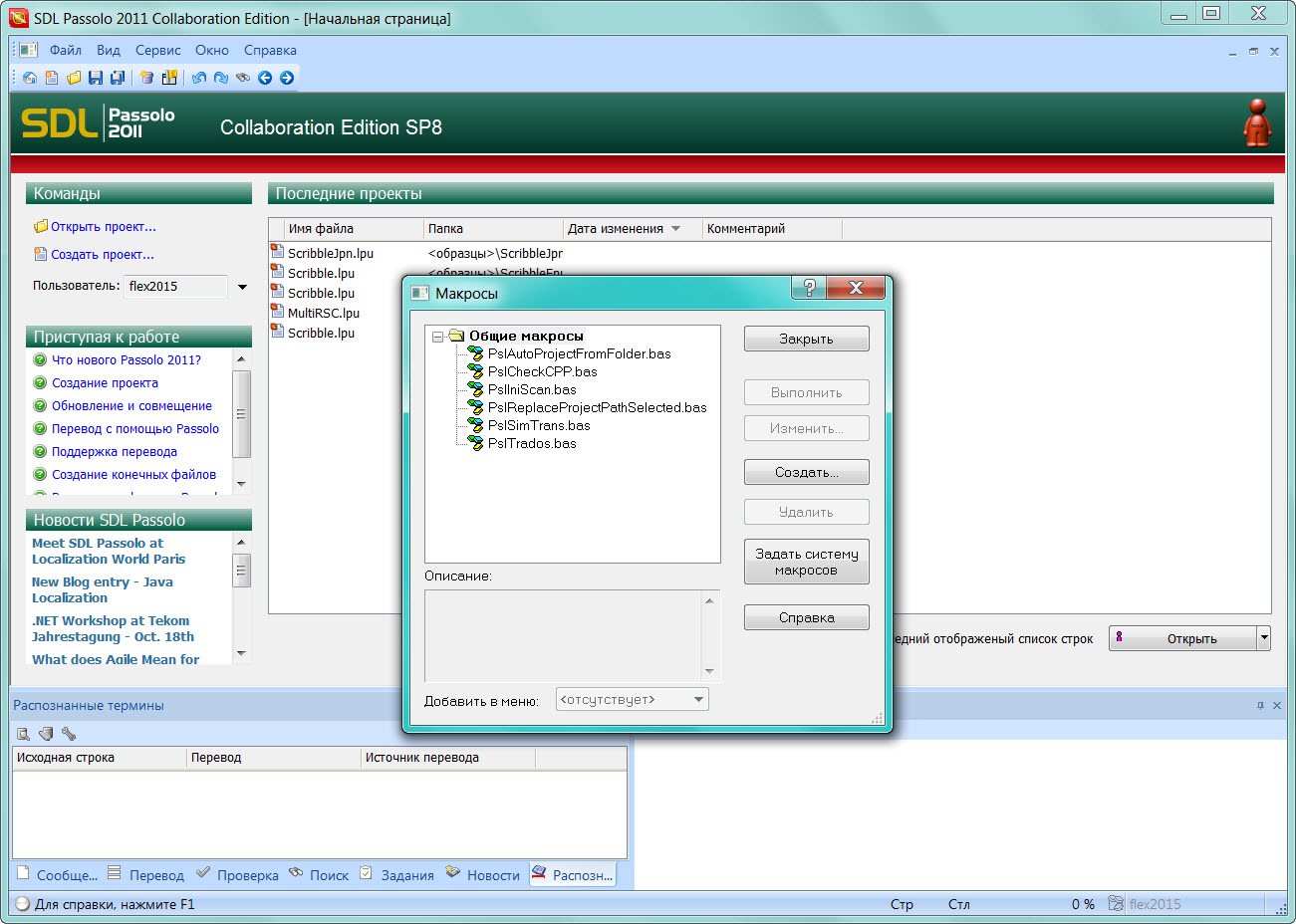The height and width of the screenshot is (924, 1296).
Task: Click the Имя файла column header
Action: tap(354, 229)
